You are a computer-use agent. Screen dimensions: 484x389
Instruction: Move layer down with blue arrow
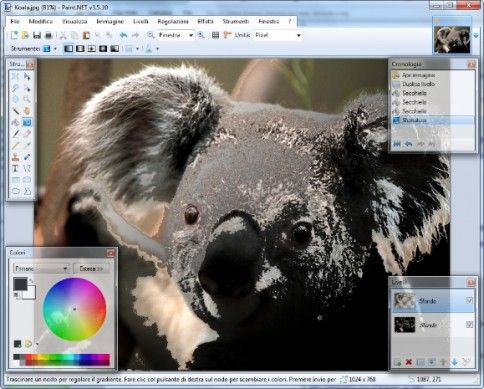tap(454, 362)
